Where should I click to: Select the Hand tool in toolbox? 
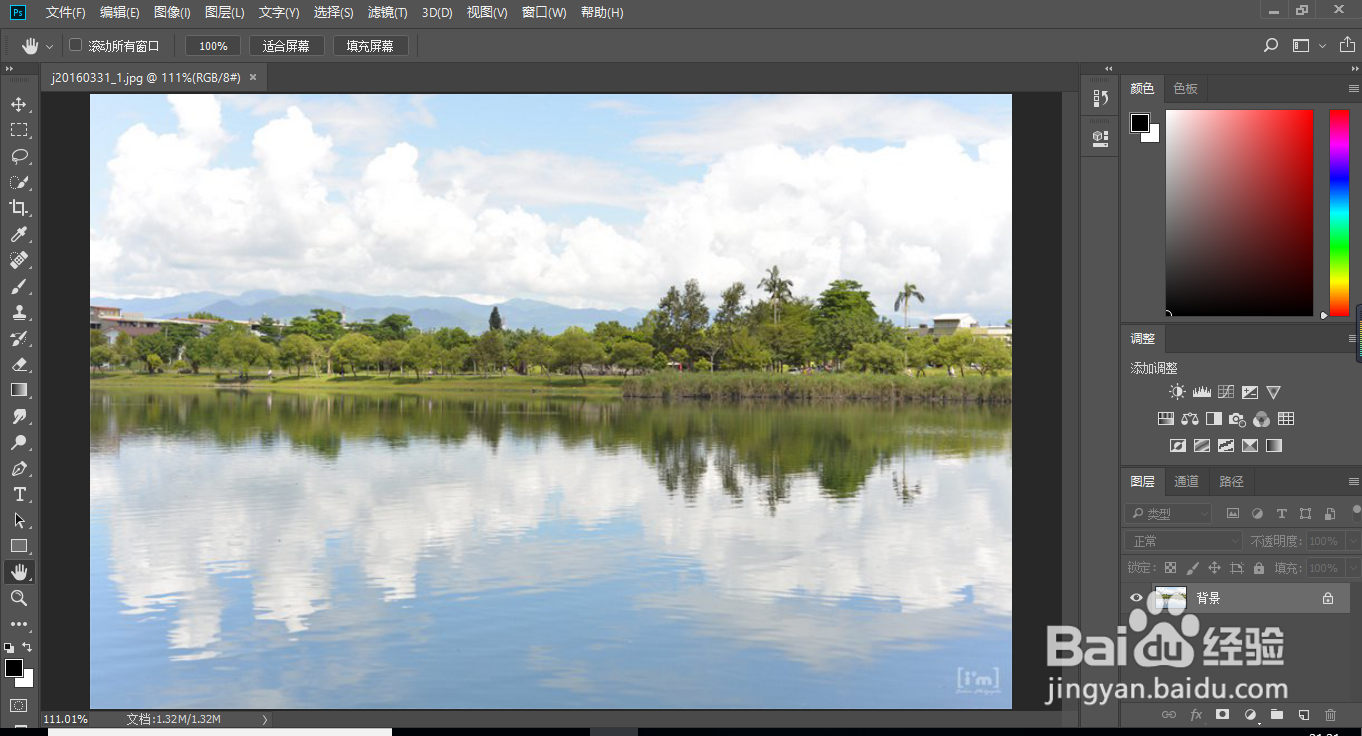click(18, 572)
